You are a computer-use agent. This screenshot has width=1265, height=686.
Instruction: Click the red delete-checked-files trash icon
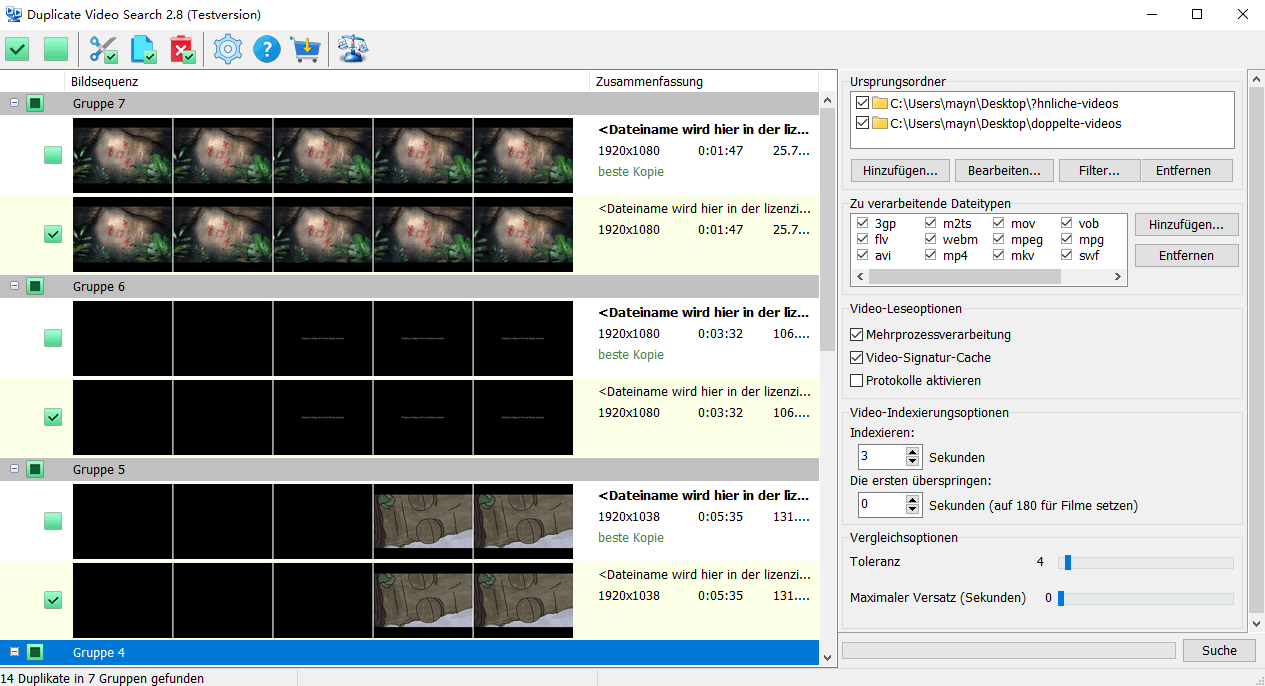coord(183,49)
